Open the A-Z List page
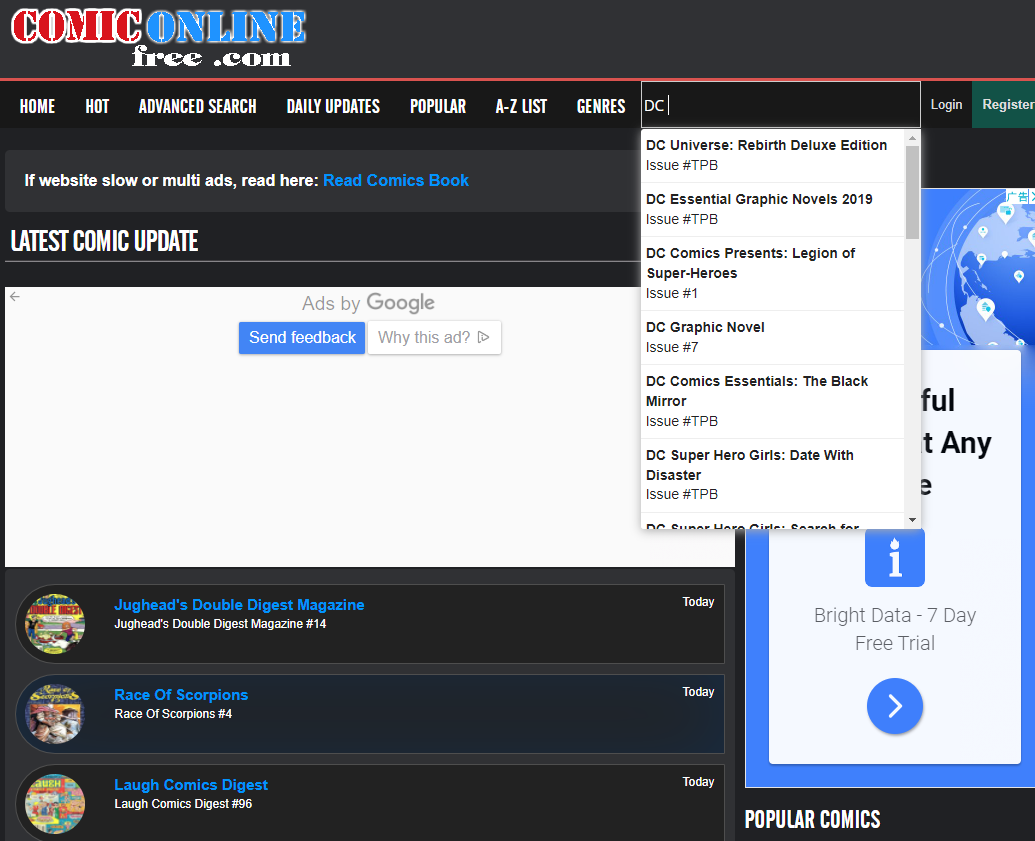Viewport: 1035px width, 841px height. [x=521, y=106]
